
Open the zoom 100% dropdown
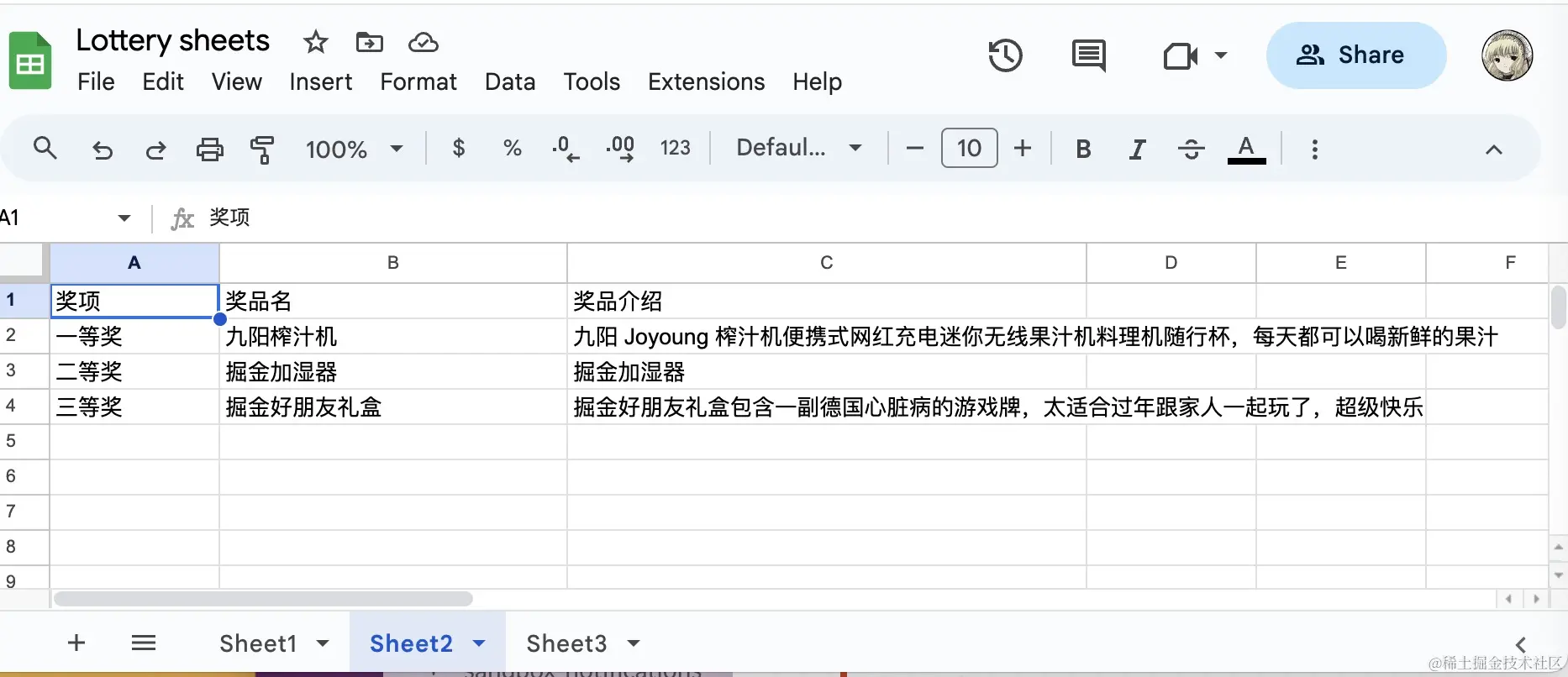click(354, 149)
